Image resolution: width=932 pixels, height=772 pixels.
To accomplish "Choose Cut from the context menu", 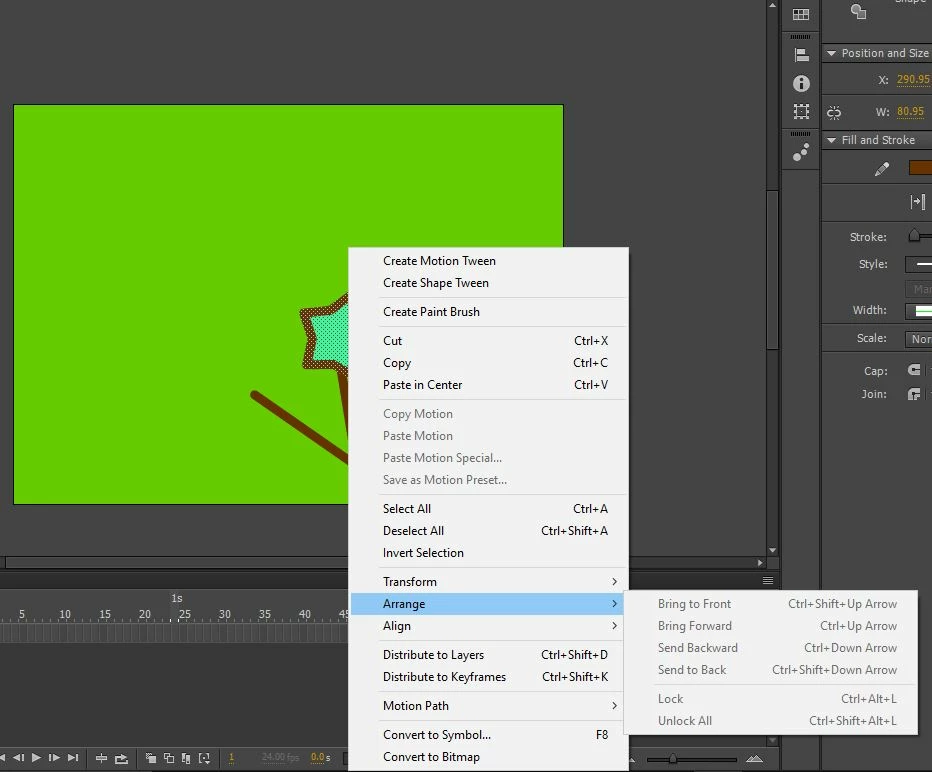I will point(488,341).
